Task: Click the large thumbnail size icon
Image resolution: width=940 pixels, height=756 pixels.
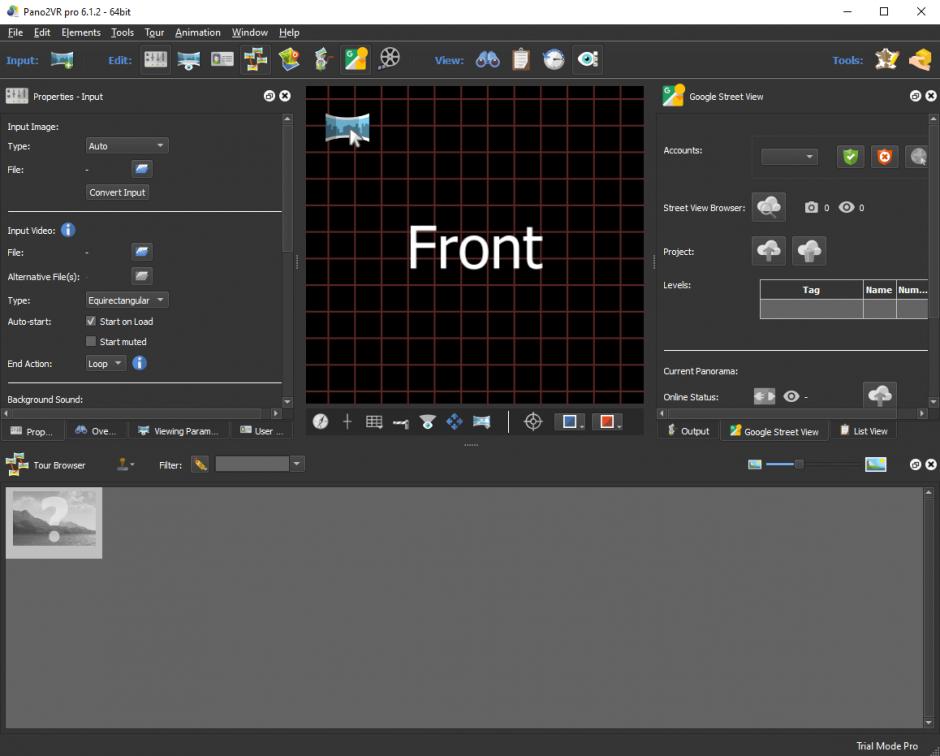Action: (x=875, y=464)
